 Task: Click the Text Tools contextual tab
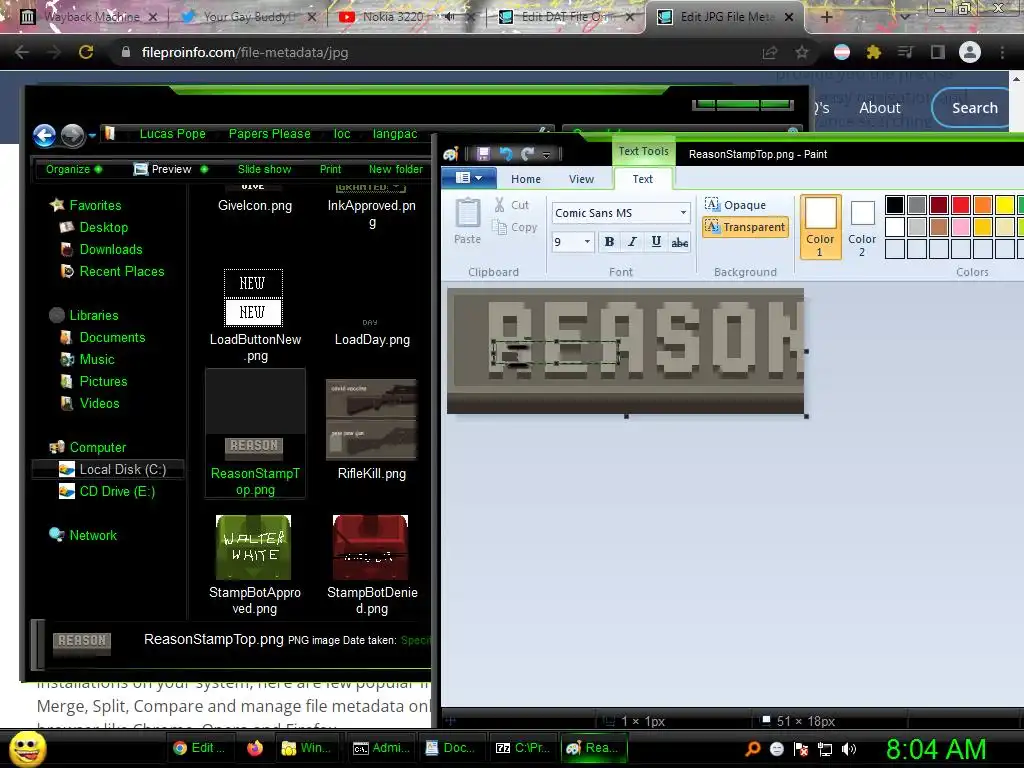[643, 152]
